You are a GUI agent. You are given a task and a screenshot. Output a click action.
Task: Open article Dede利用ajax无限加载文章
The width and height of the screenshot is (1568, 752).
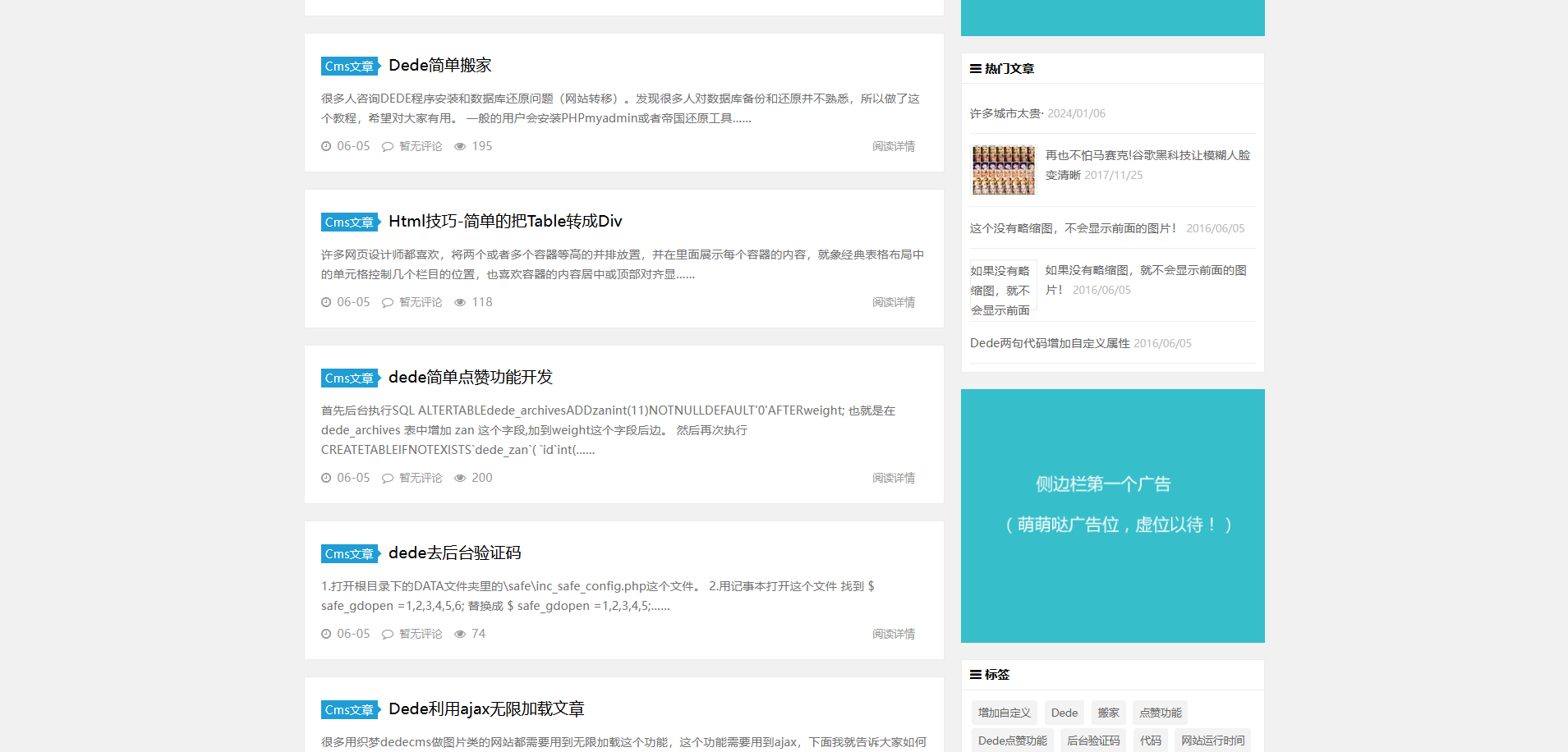486,708
